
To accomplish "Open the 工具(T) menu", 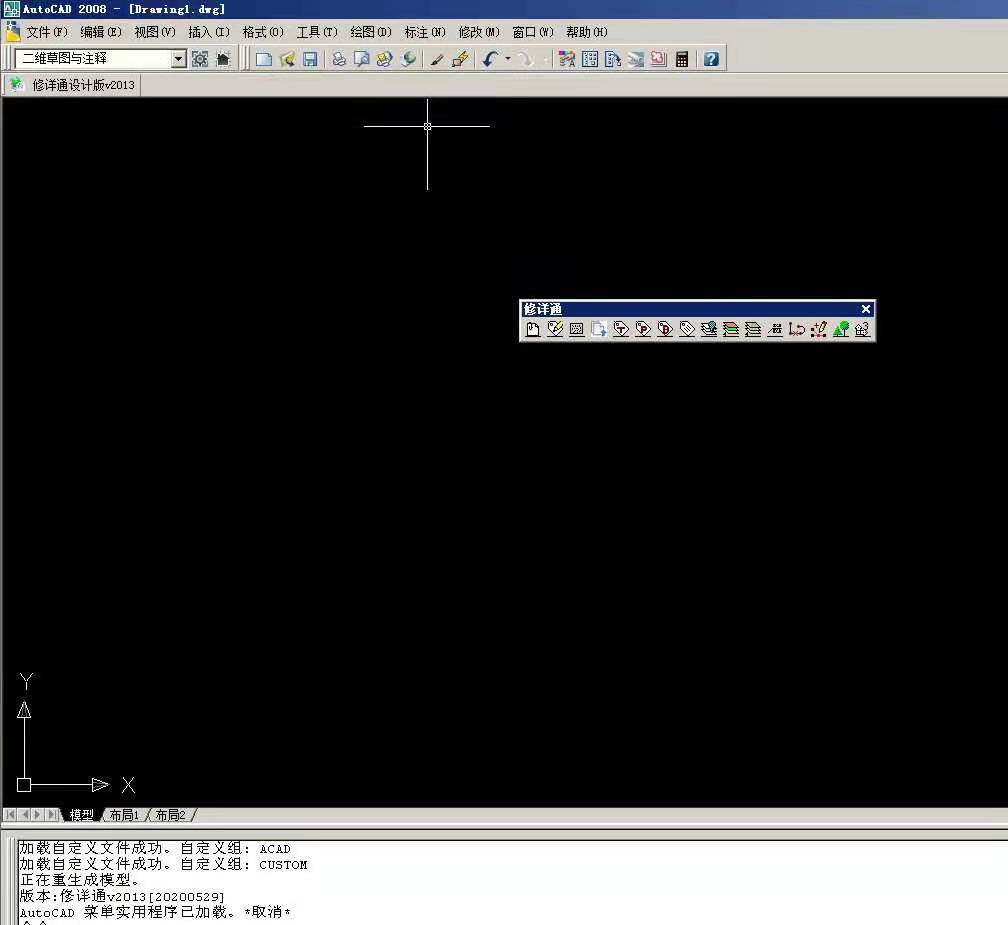I will click(x=316, y=32).
